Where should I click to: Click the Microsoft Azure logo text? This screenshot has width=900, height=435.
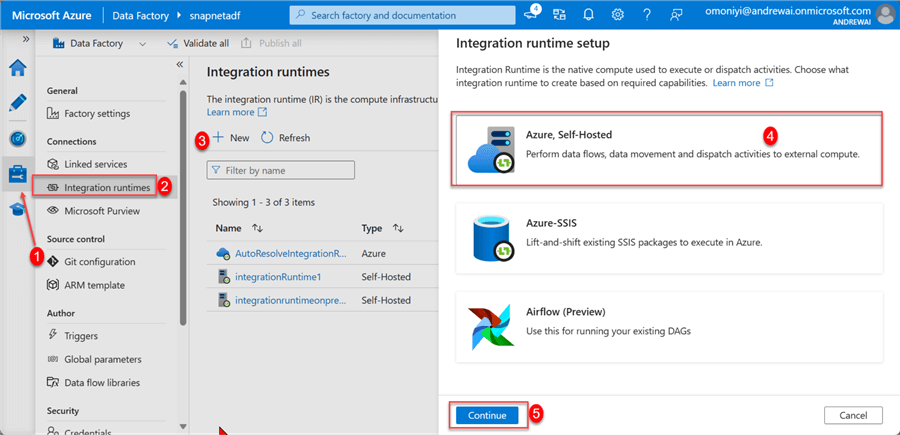click(52, 15)
